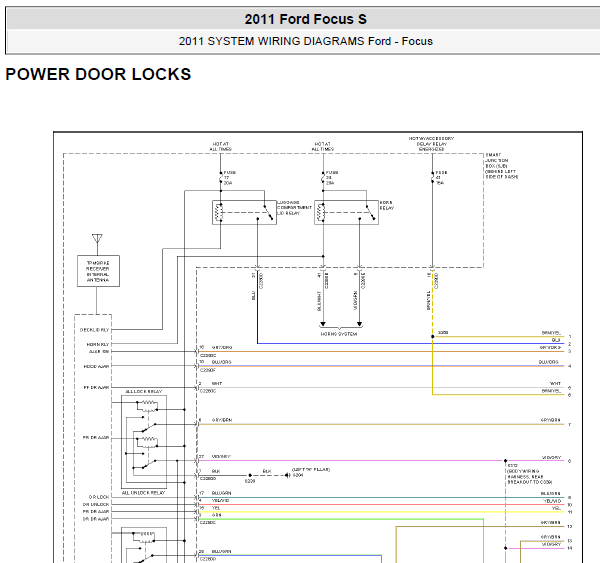600x563 pixels.
Task: Click 'GRN' wire label near pin 3
Action: click(x=216, y=515)
